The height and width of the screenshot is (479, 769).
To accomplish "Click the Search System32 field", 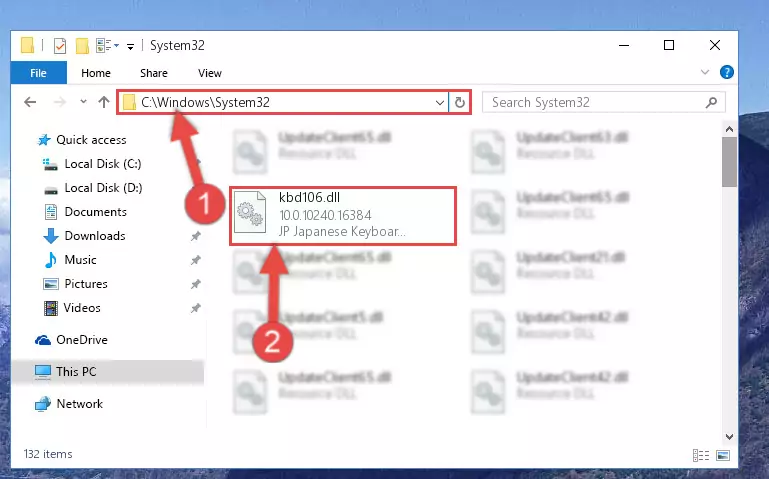I will tap(603, 102).
